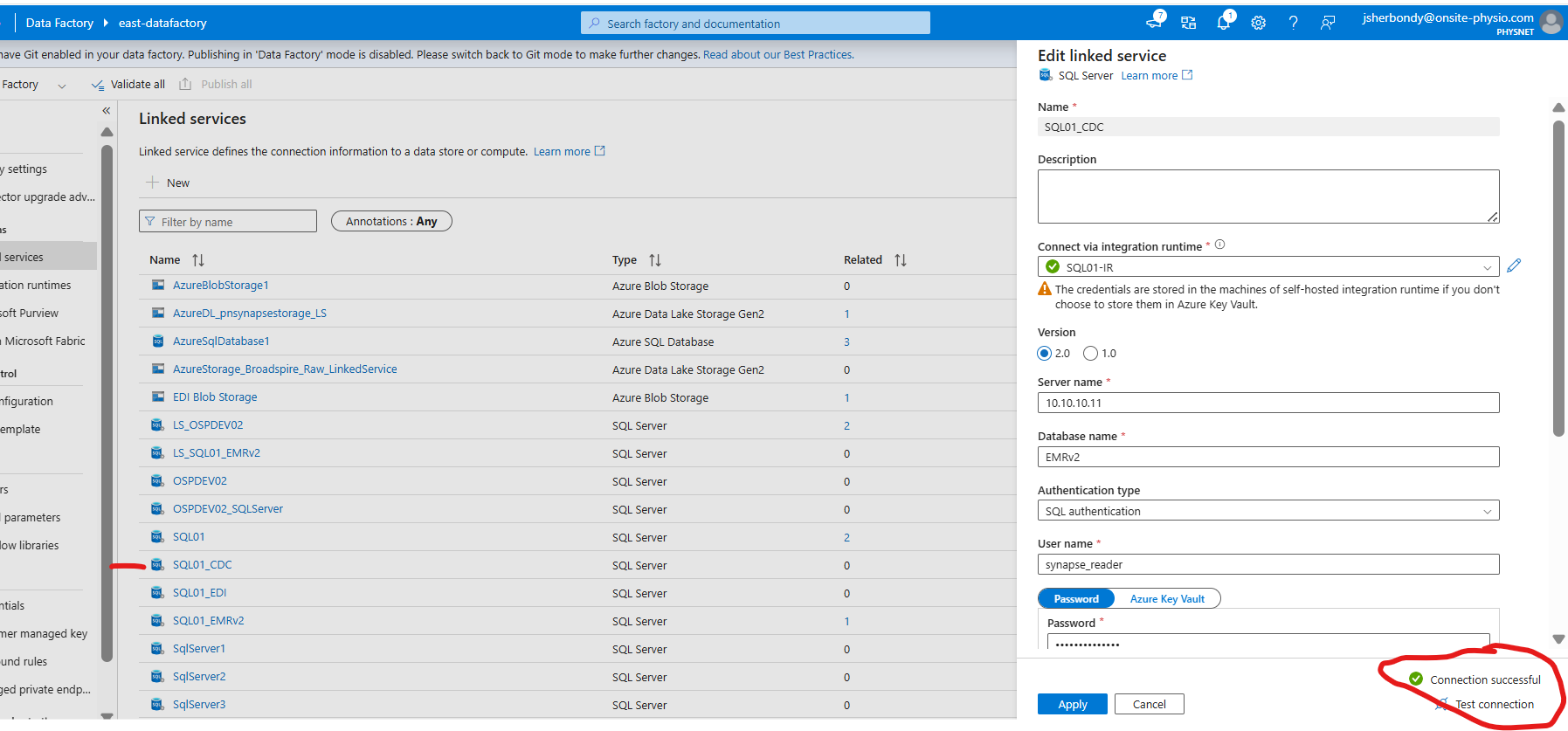This screenshot has height=731, width=1568.
Task: Select version 2.0 radio button
Action: pyautogui.click(x=1044, y=354)
